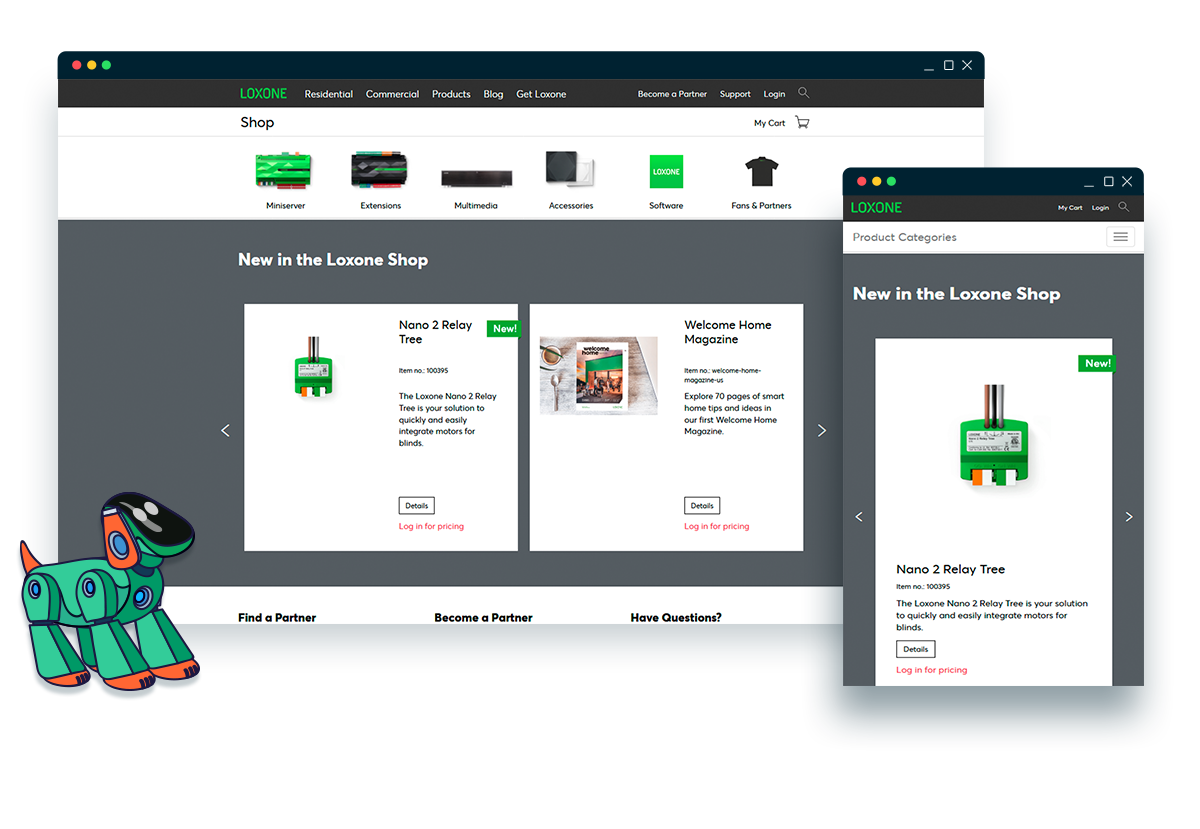1200x829 pixels.
Task: Open the Products menu item
Action: coord(451,94)
